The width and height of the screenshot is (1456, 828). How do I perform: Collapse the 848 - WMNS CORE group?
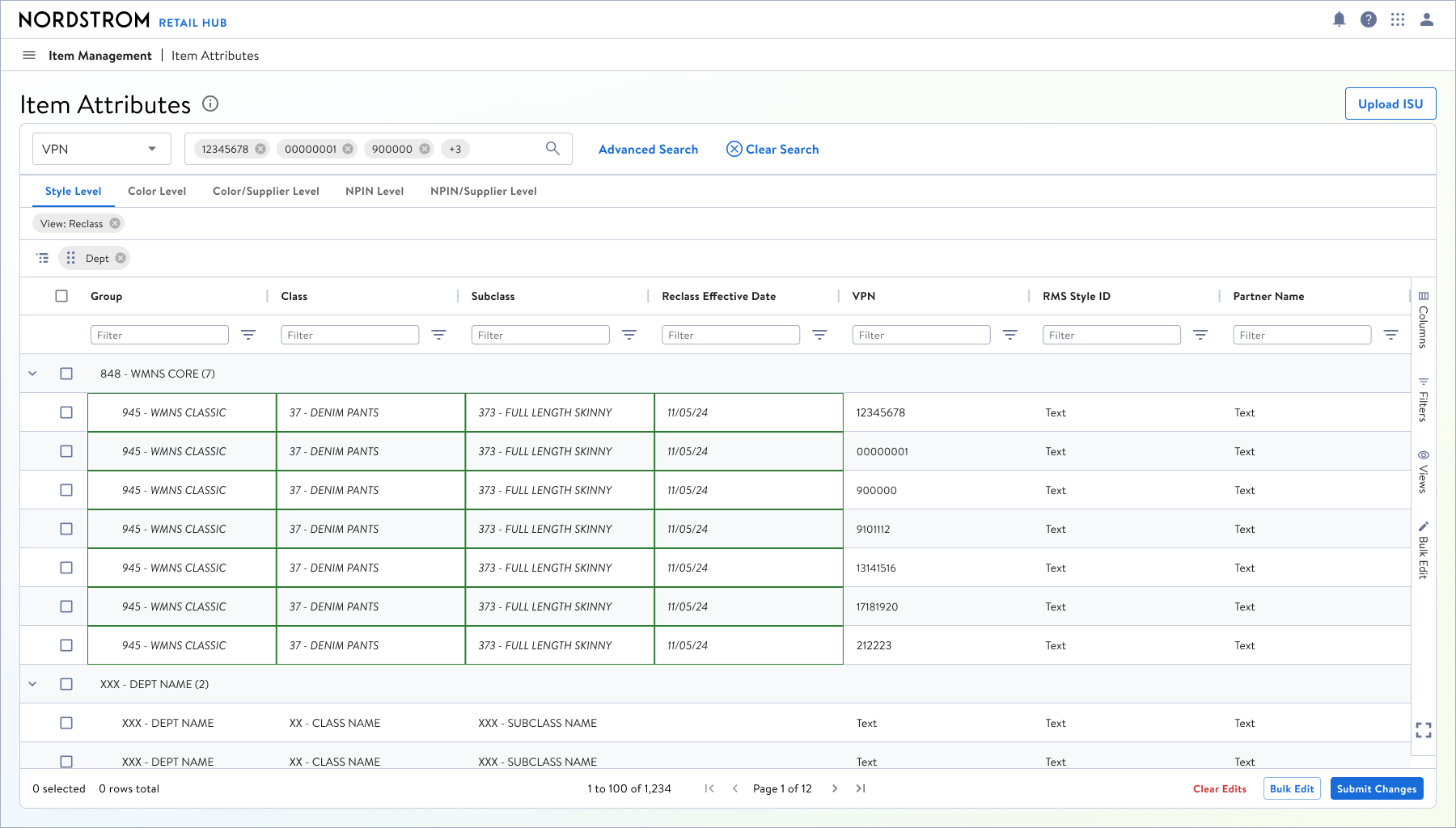[32, 374]
